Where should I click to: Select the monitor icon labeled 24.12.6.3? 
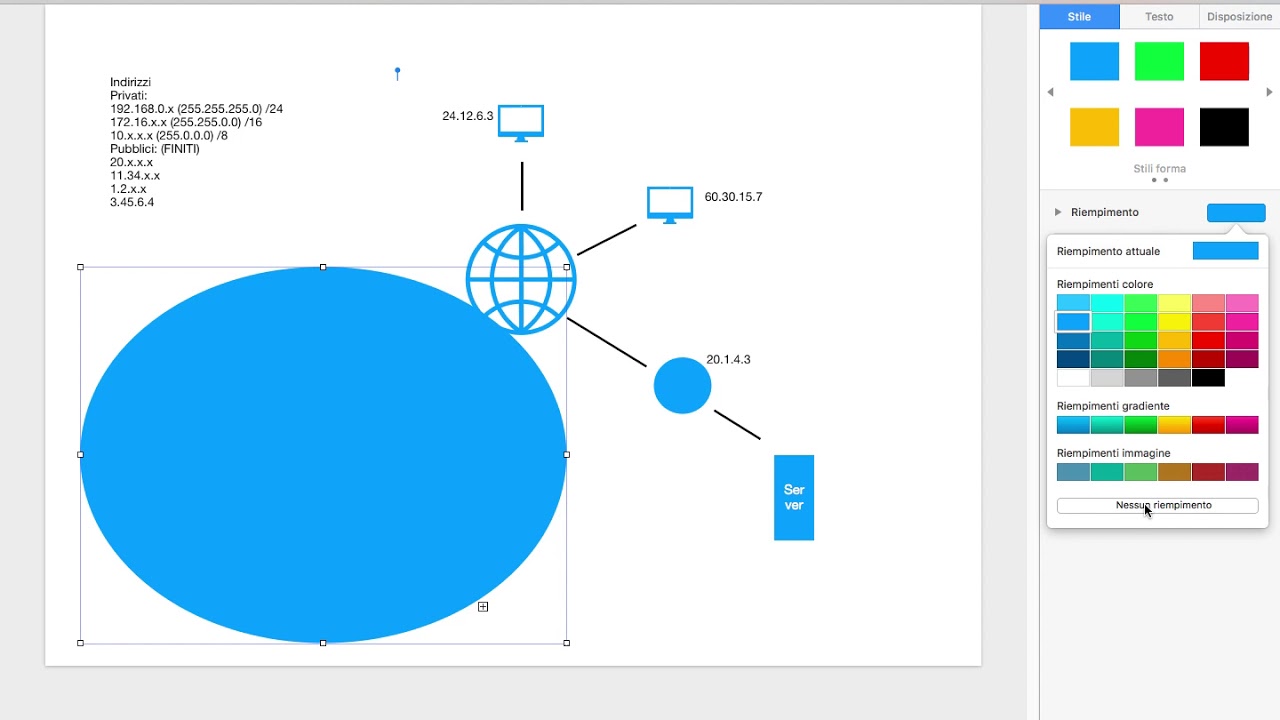tap(521, 122)
